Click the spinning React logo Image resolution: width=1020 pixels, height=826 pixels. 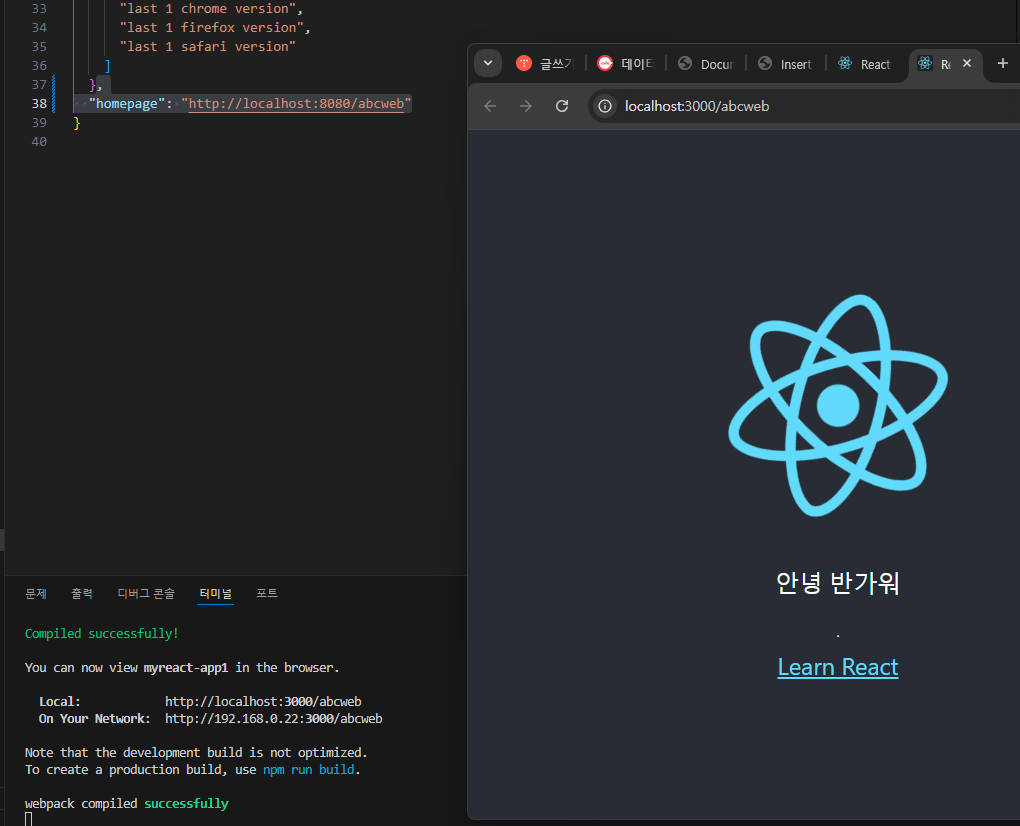pos(838,405)
